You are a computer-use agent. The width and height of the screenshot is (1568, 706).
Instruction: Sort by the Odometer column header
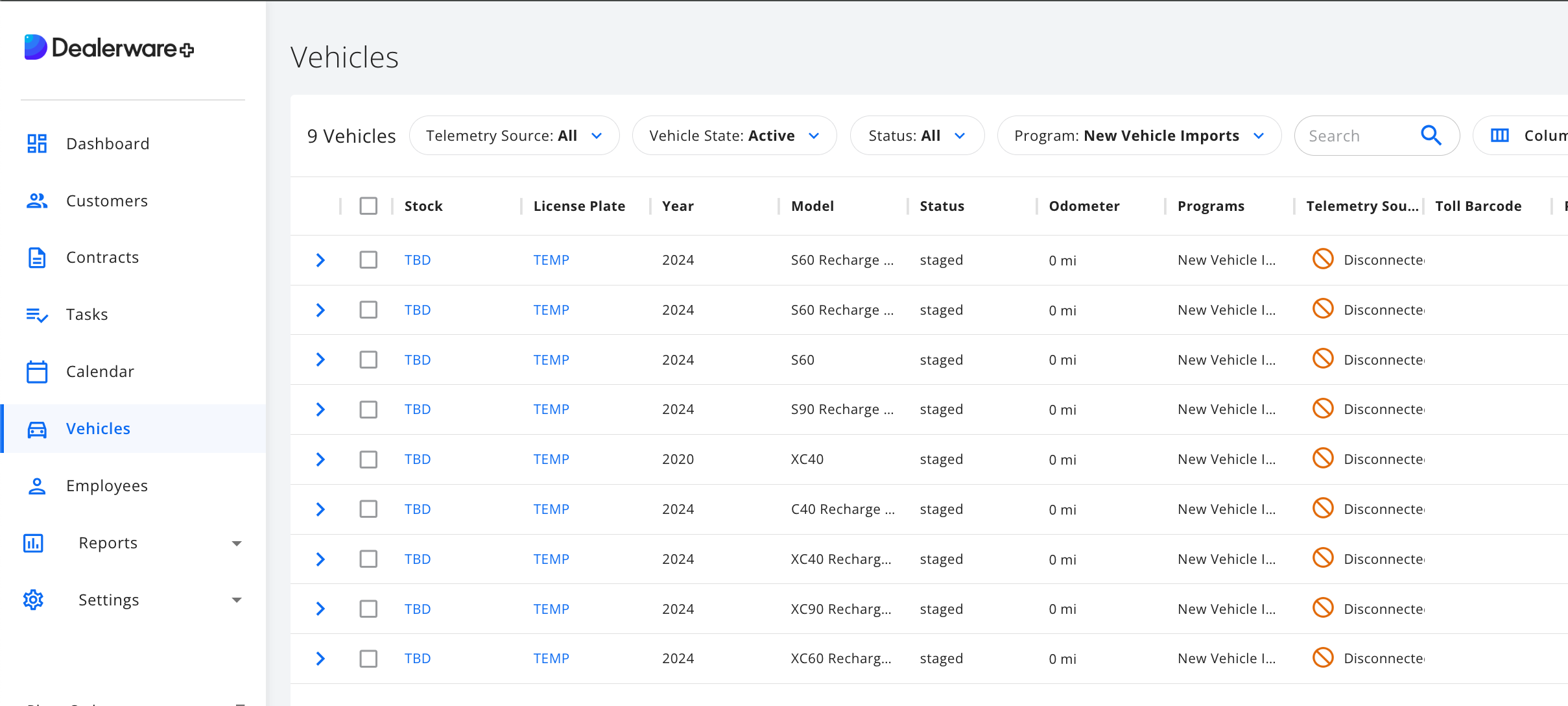pos(1084,206)
